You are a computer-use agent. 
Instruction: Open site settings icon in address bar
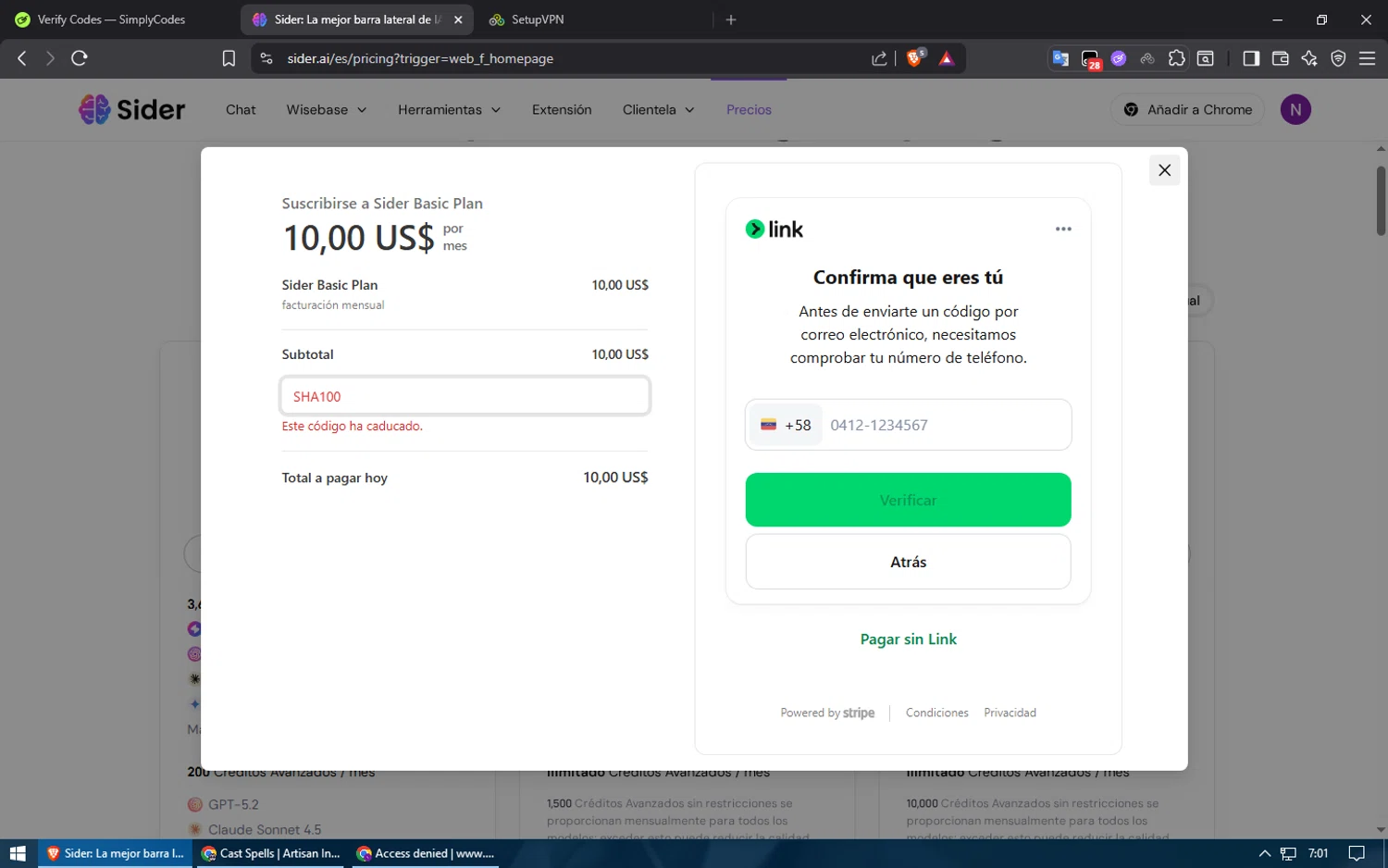coord(266,58)
